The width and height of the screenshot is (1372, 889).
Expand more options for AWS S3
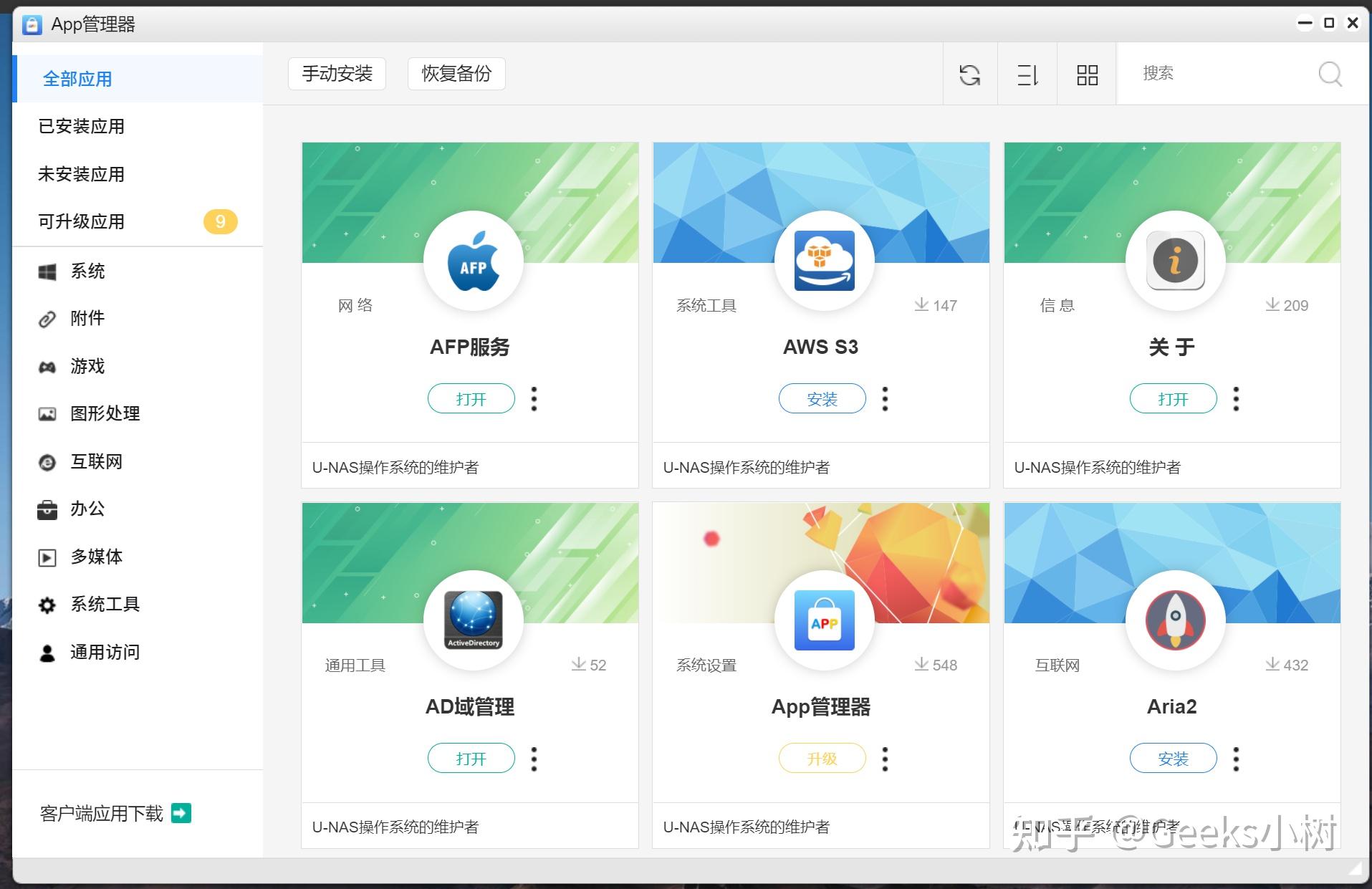coord(885,399)
